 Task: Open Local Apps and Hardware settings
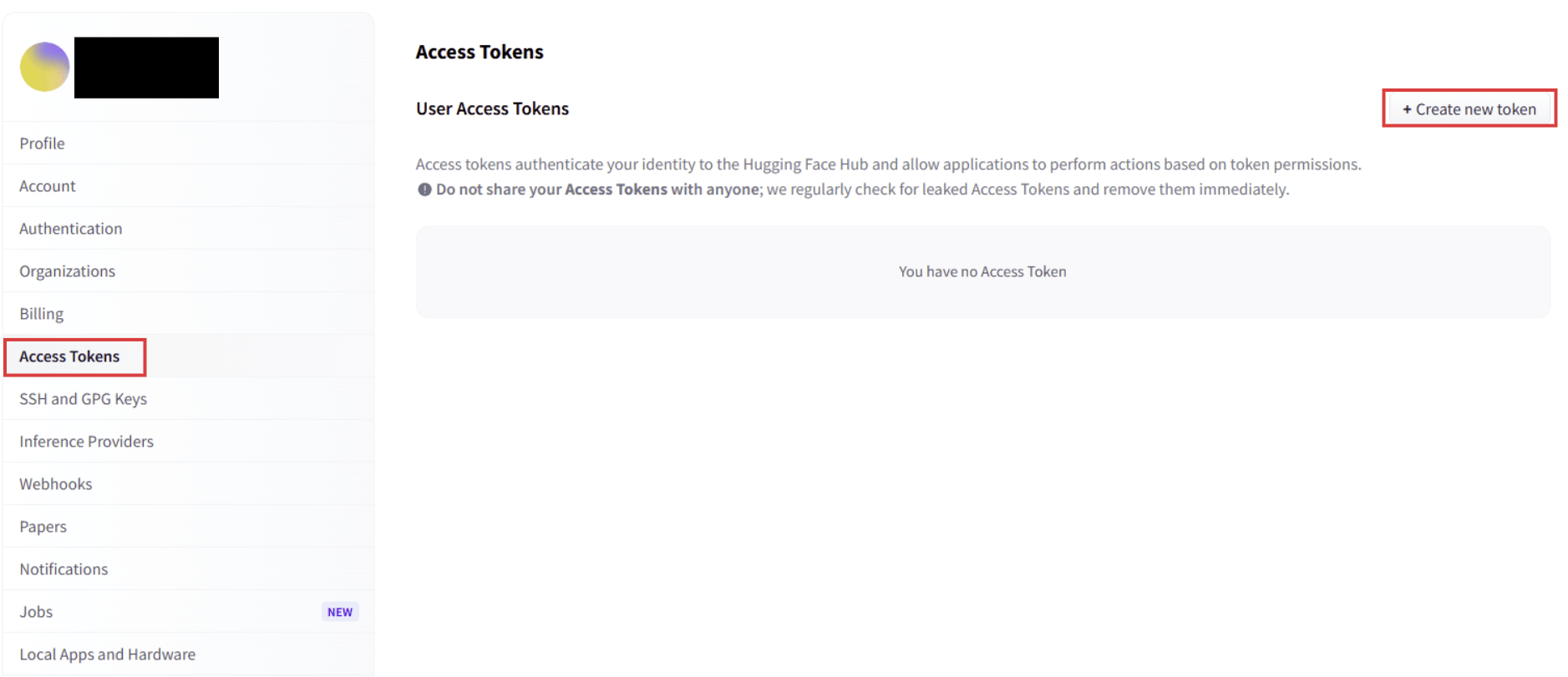click(108, 654)
